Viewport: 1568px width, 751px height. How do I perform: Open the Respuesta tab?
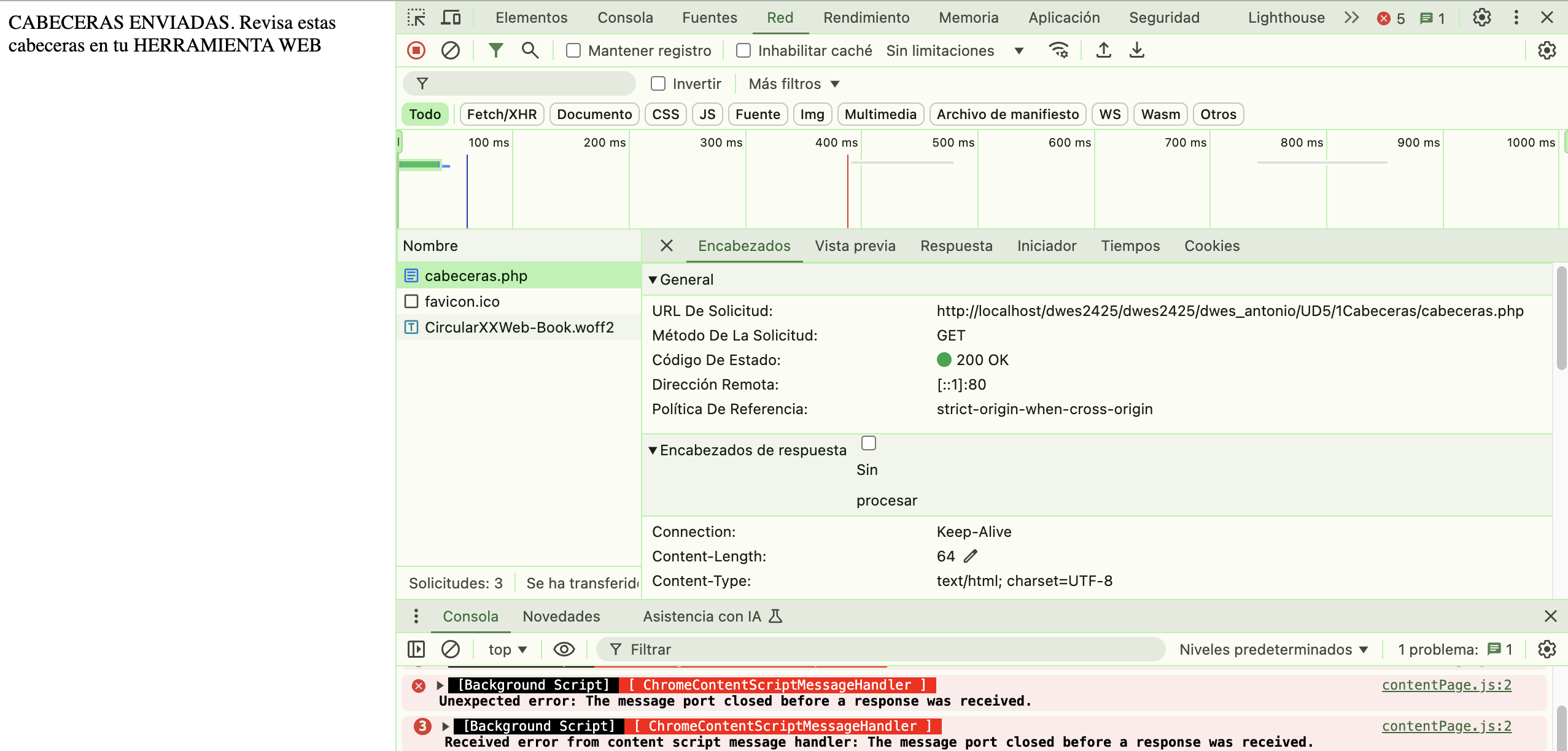[x=956, y=246]
